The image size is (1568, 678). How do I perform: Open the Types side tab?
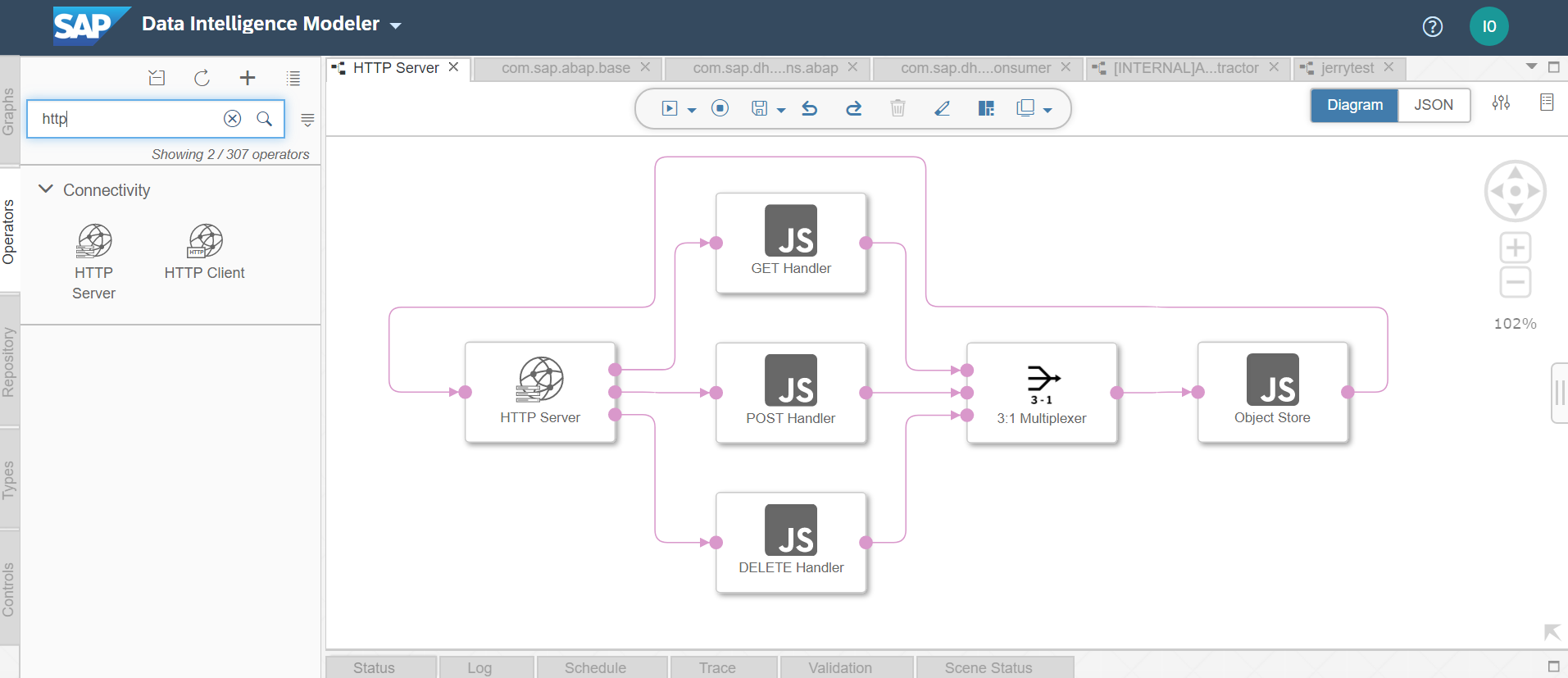coord(9,480)
